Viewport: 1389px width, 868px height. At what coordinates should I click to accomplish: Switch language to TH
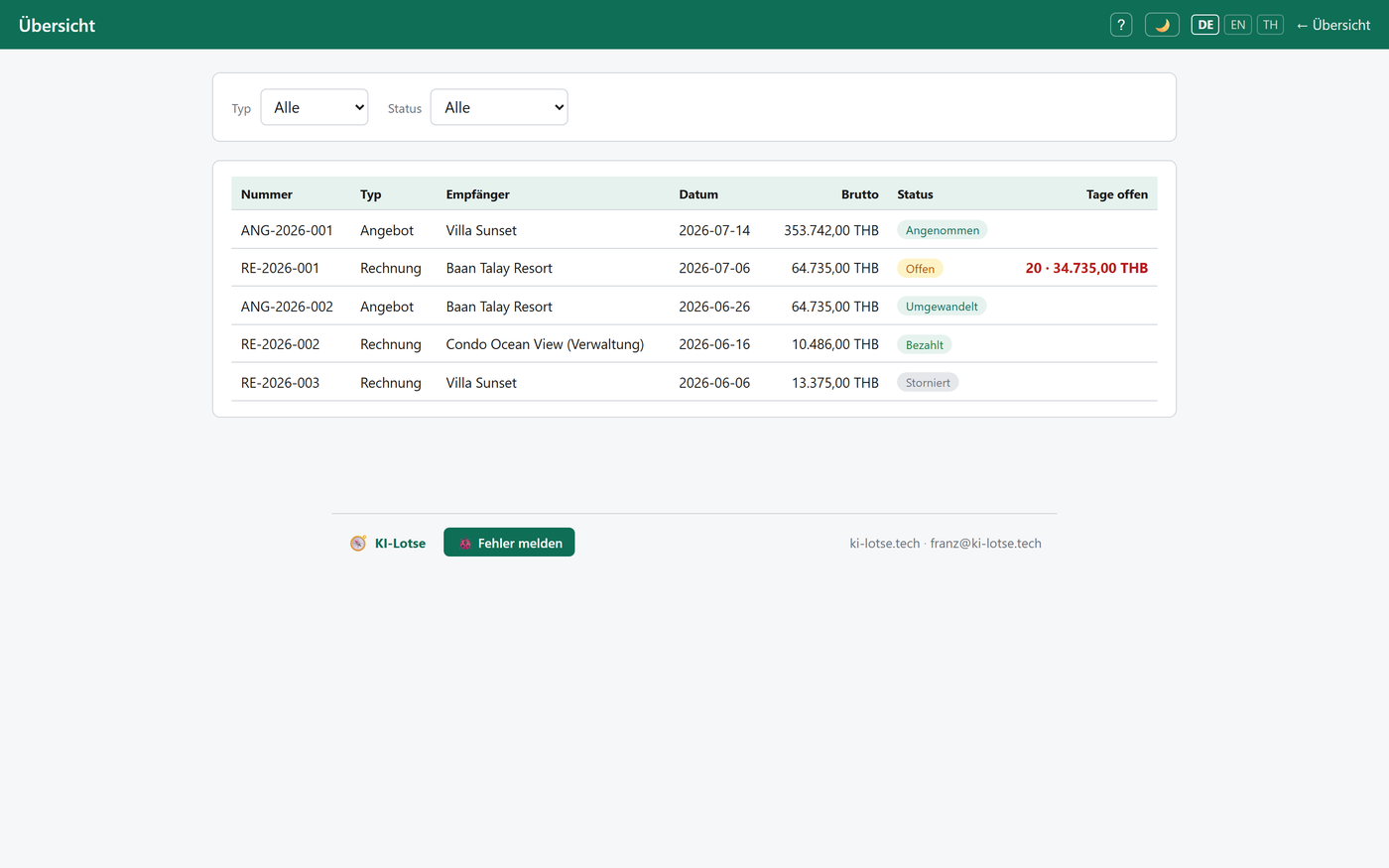point(1270,25)
